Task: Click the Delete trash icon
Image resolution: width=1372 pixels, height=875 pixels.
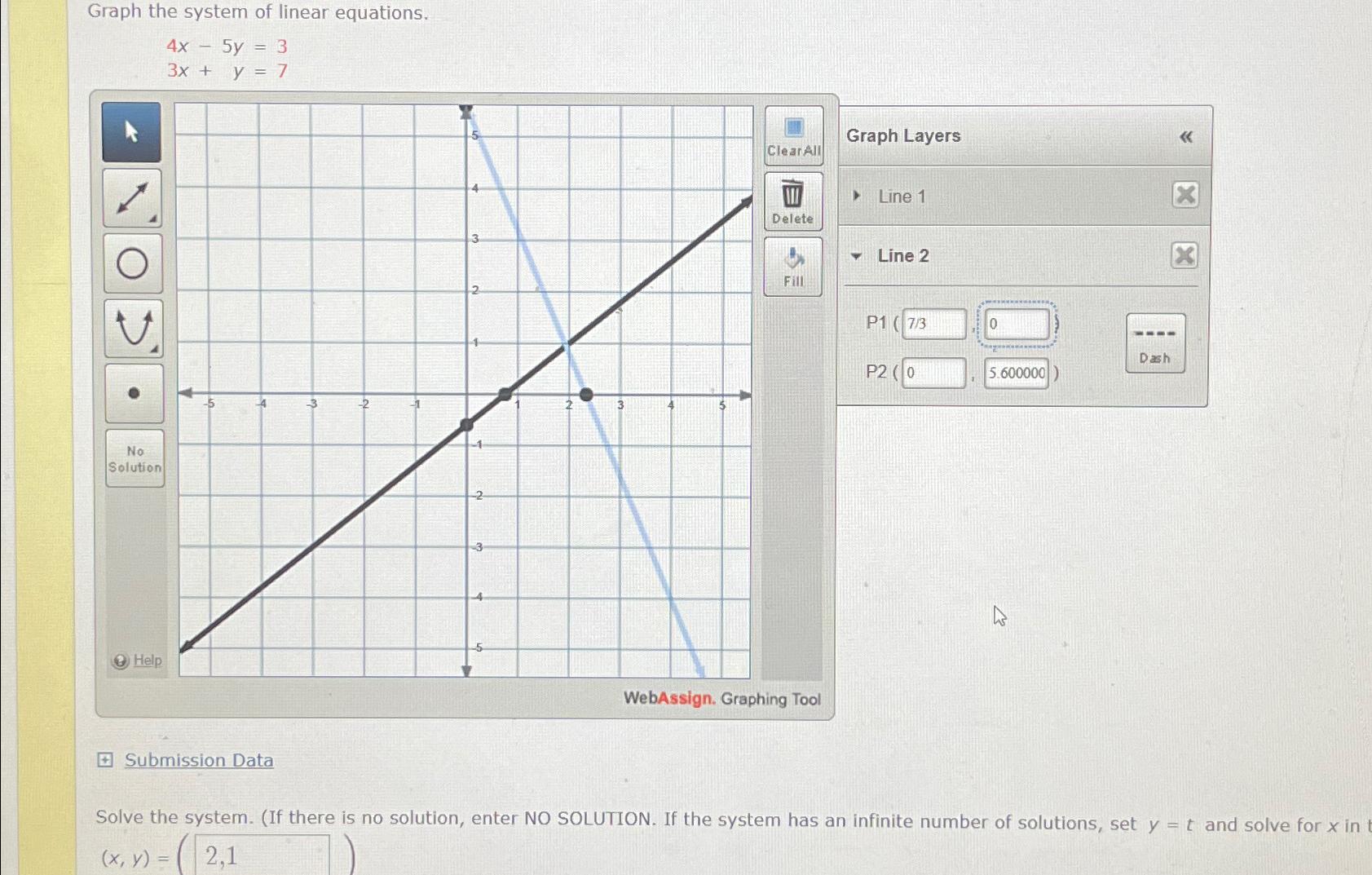Action: coord(793,201)
